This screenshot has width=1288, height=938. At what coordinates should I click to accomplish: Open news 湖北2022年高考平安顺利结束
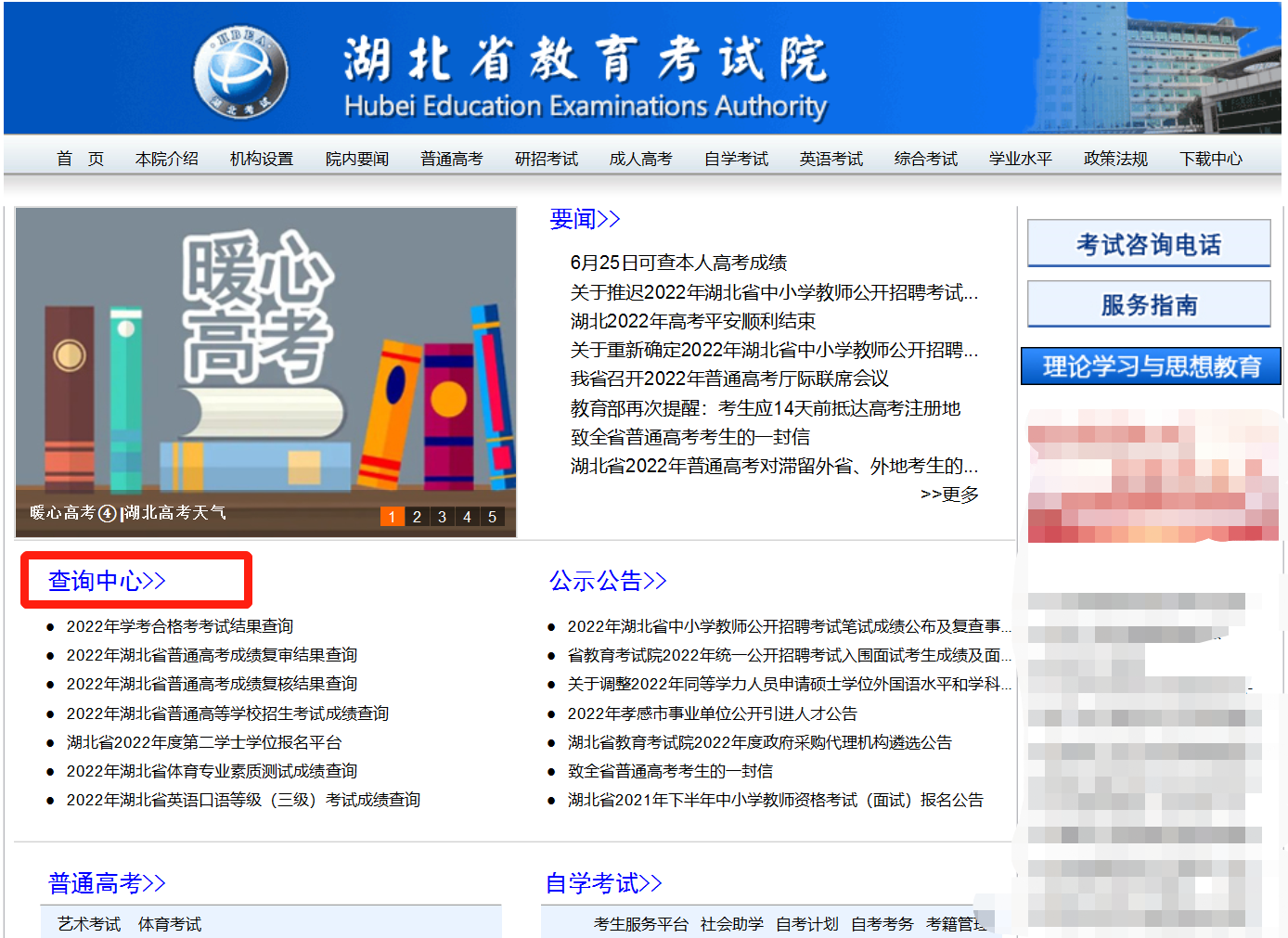point(693,321)
